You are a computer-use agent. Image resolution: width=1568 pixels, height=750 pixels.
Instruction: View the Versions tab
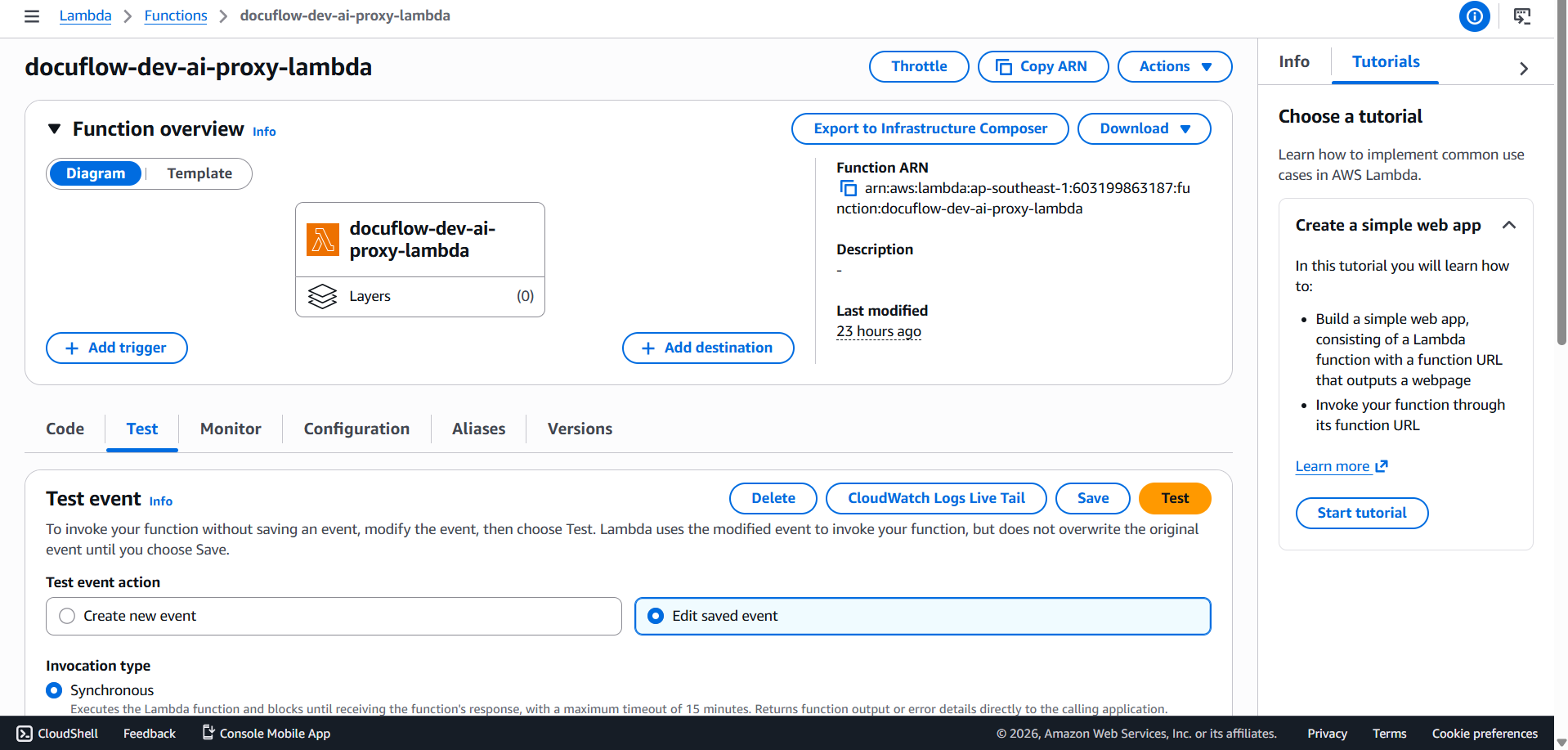point(580,429)
